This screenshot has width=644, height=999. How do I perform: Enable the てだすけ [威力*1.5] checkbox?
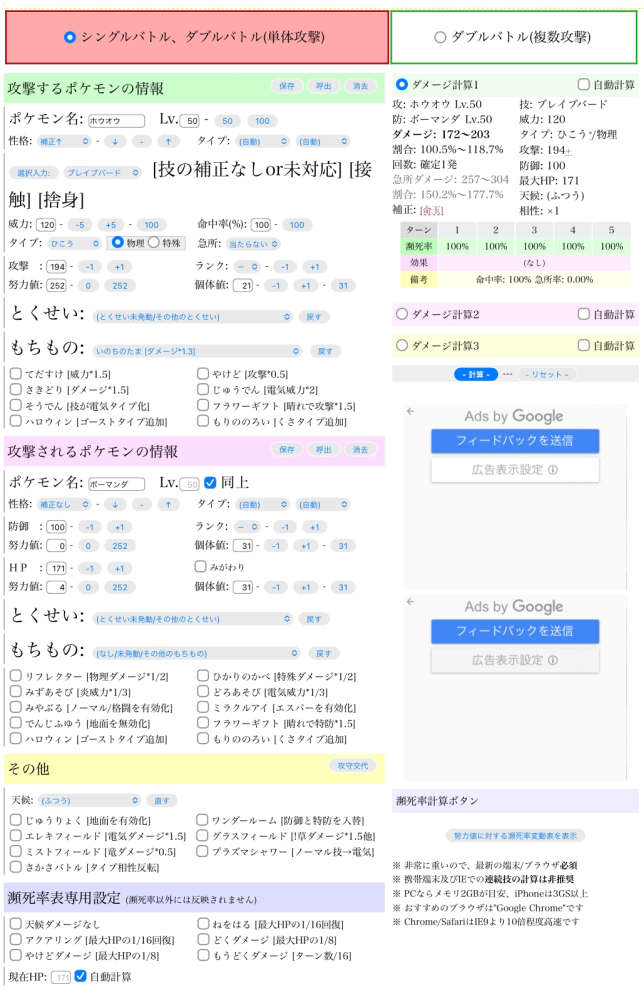(x=16, y=373)
